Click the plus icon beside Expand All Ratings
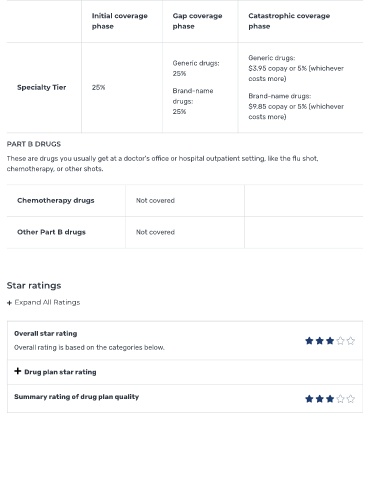Screen dimensions: 370x480 [9, 303]
